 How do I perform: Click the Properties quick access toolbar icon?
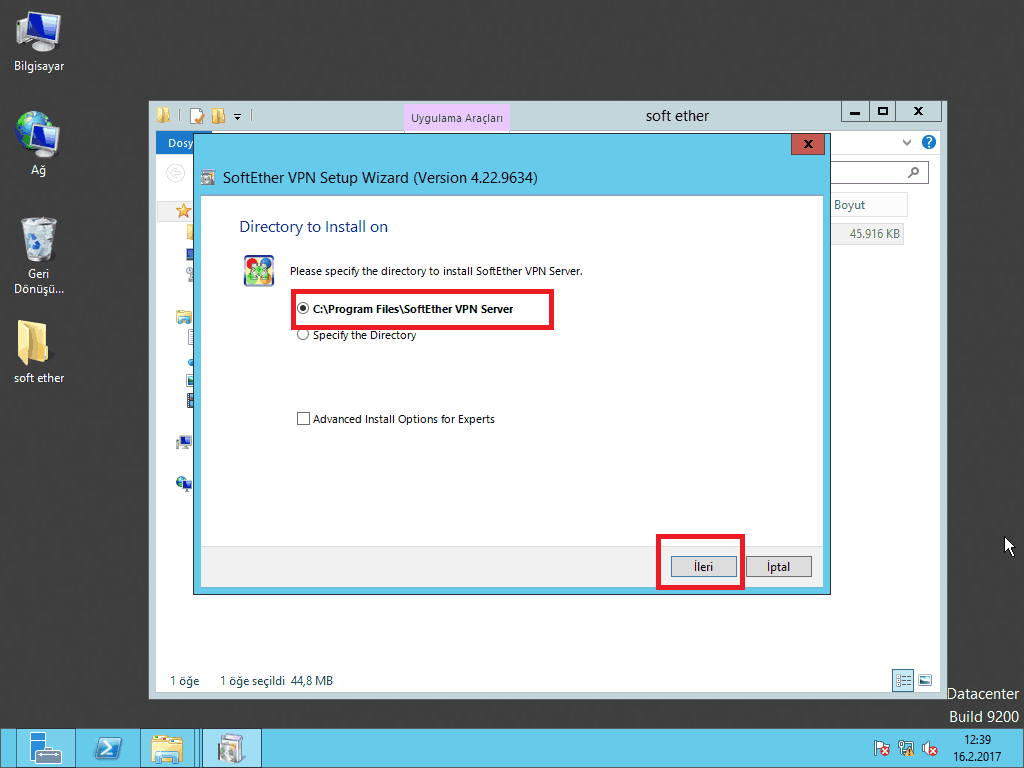(x=197, y=116)
